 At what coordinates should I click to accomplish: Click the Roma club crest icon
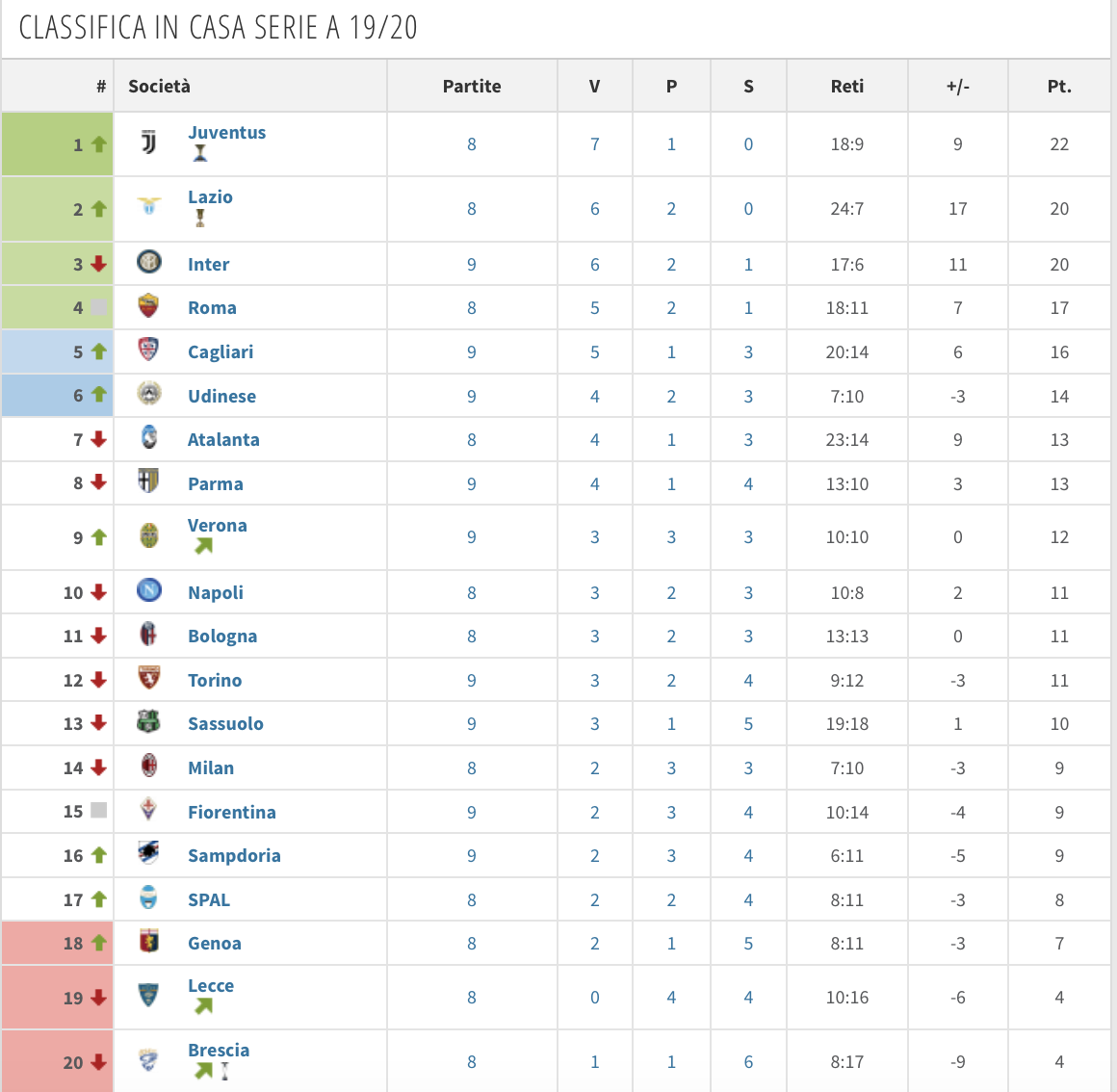[148, 306]
